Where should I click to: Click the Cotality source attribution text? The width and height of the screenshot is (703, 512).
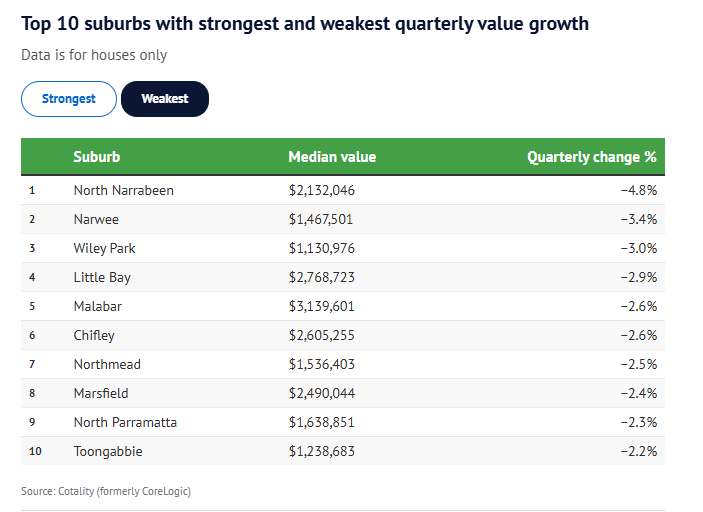coord(106,491)
